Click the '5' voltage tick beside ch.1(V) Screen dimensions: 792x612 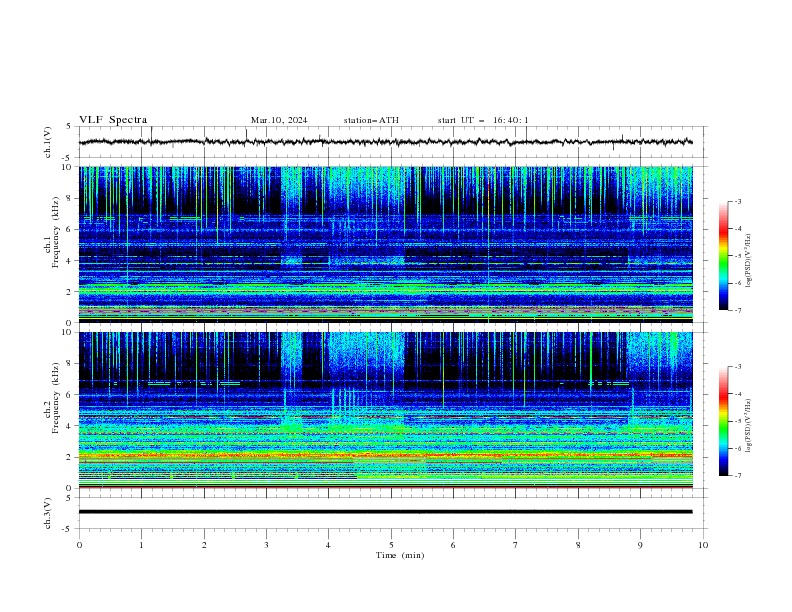click(70, 126)
